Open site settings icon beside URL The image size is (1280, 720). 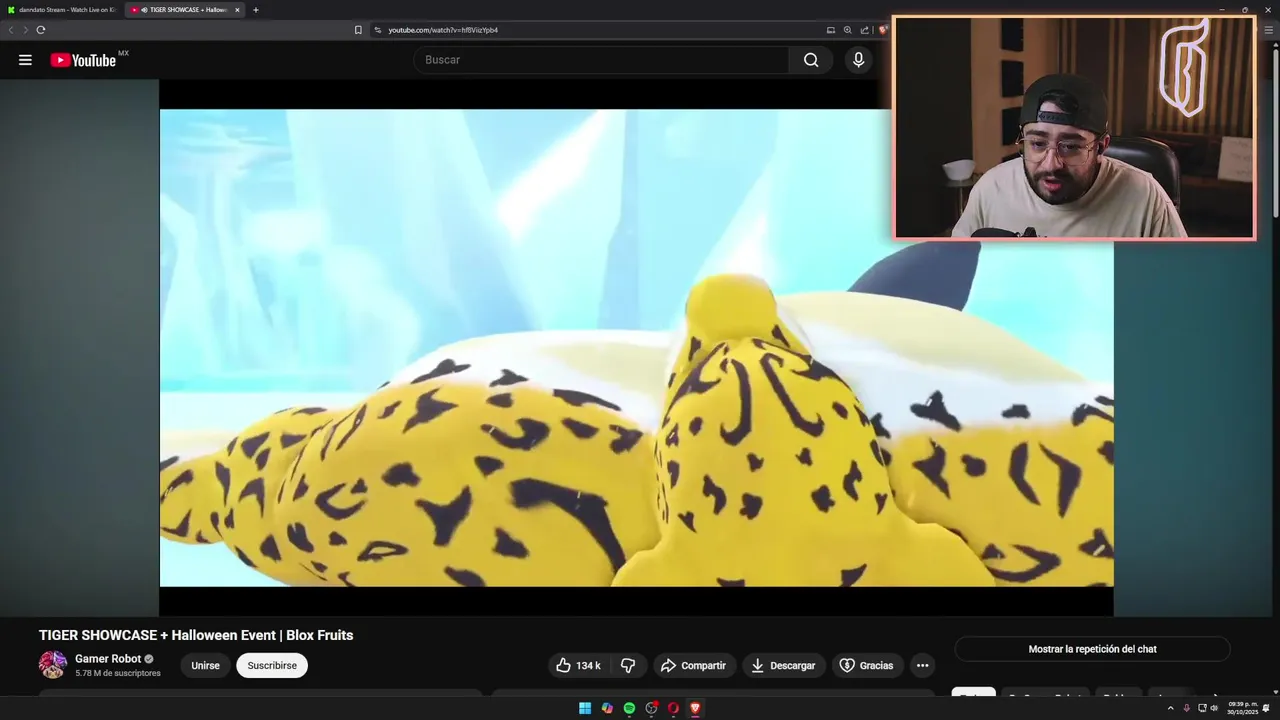pos(378,30)
